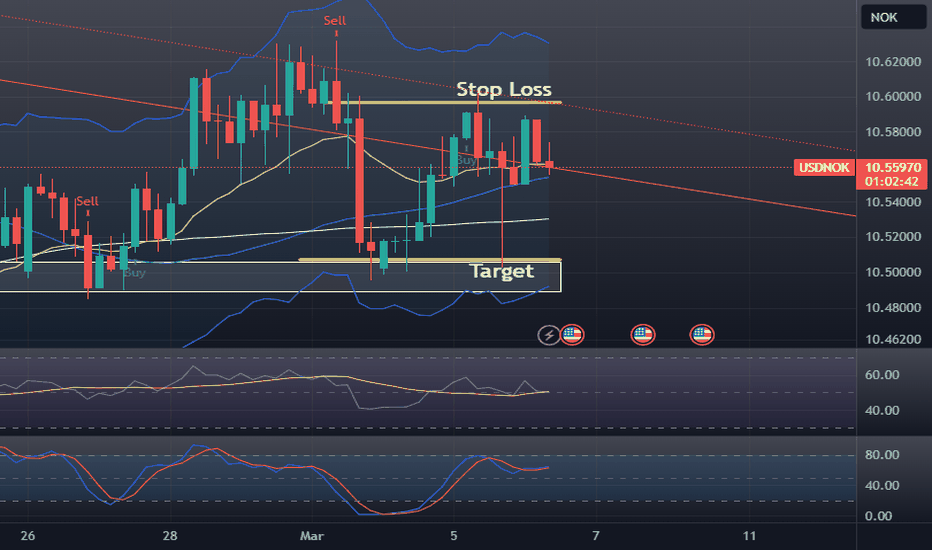Screen dimensions: 932x550
Task: Click the Mar label on time axis
Action: (x=311, y=536)
